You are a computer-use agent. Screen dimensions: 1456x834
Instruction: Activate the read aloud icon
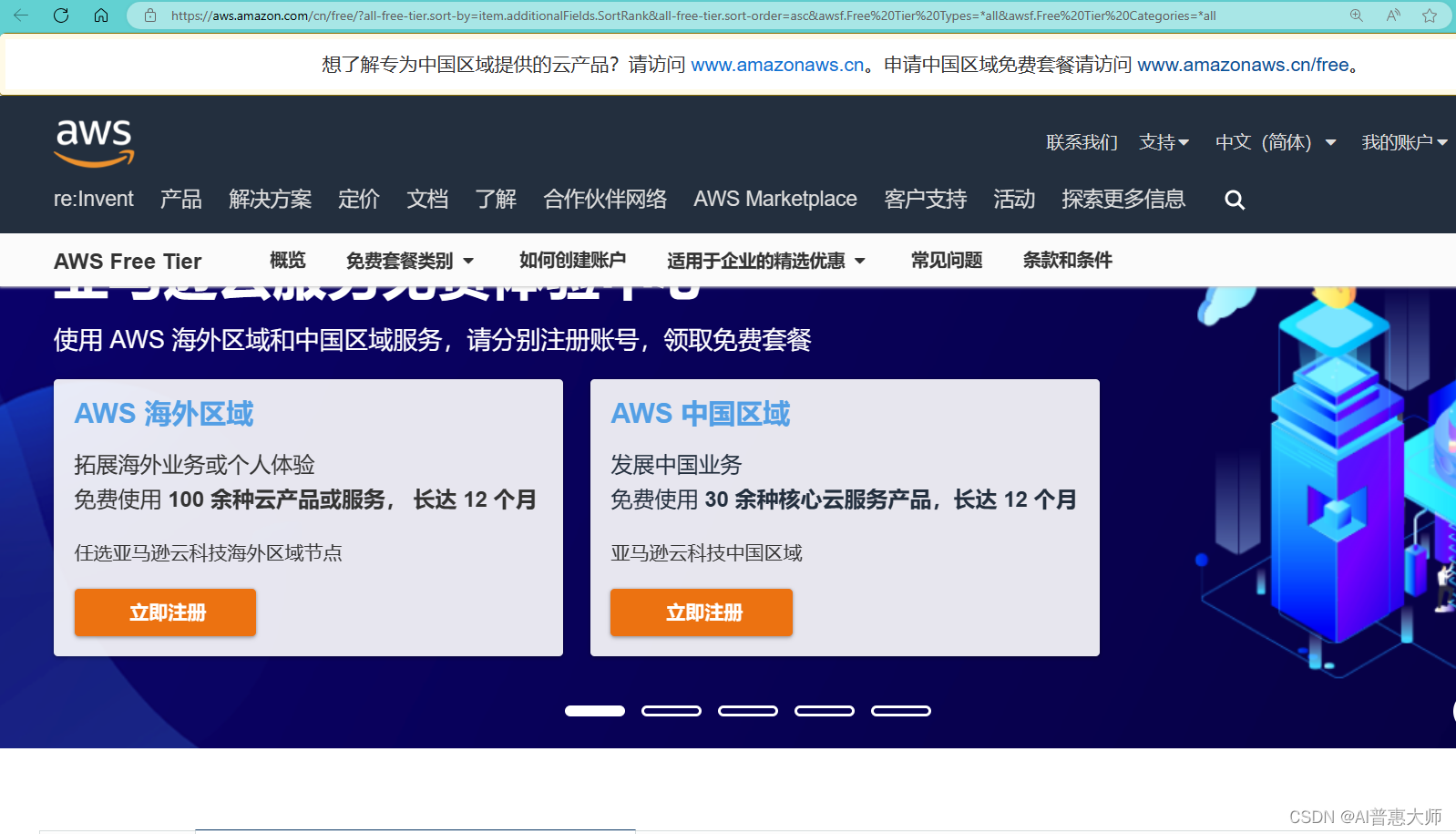(x=1393, y=15)
